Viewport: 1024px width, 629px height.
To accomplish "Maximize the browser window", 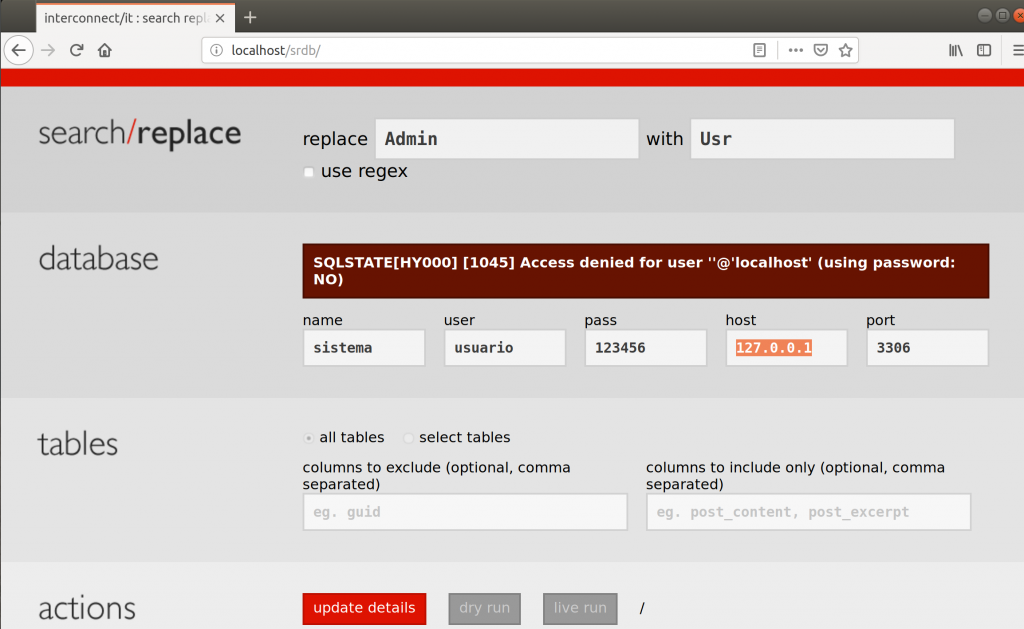I will (x=1002, y=16).
